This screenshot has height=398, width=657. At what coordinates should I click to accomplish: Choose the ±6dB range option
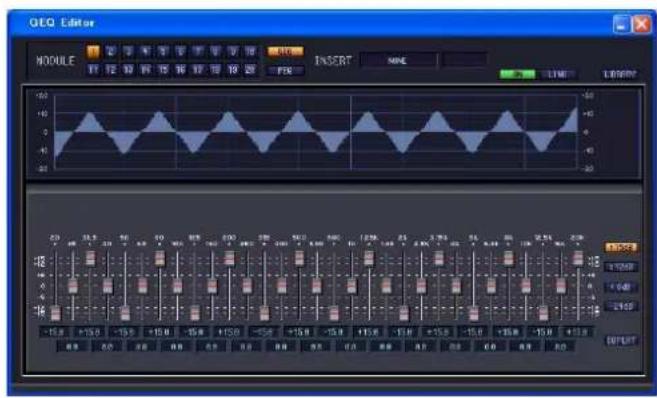[621, 287]
